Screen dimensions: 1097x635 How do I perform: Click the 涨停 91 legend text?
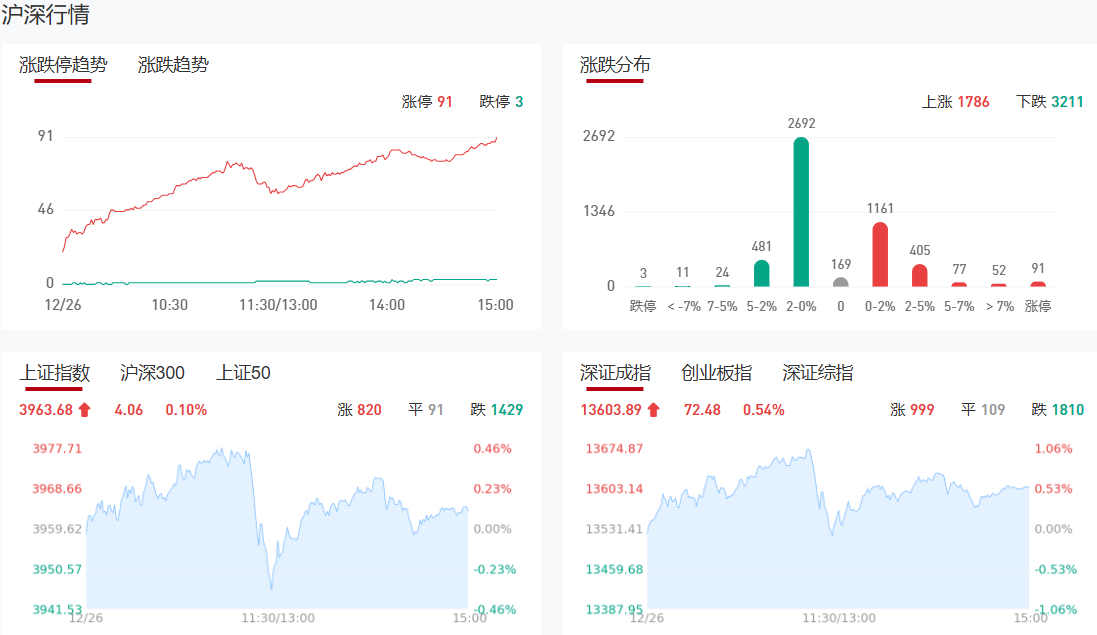pos(427,102)
